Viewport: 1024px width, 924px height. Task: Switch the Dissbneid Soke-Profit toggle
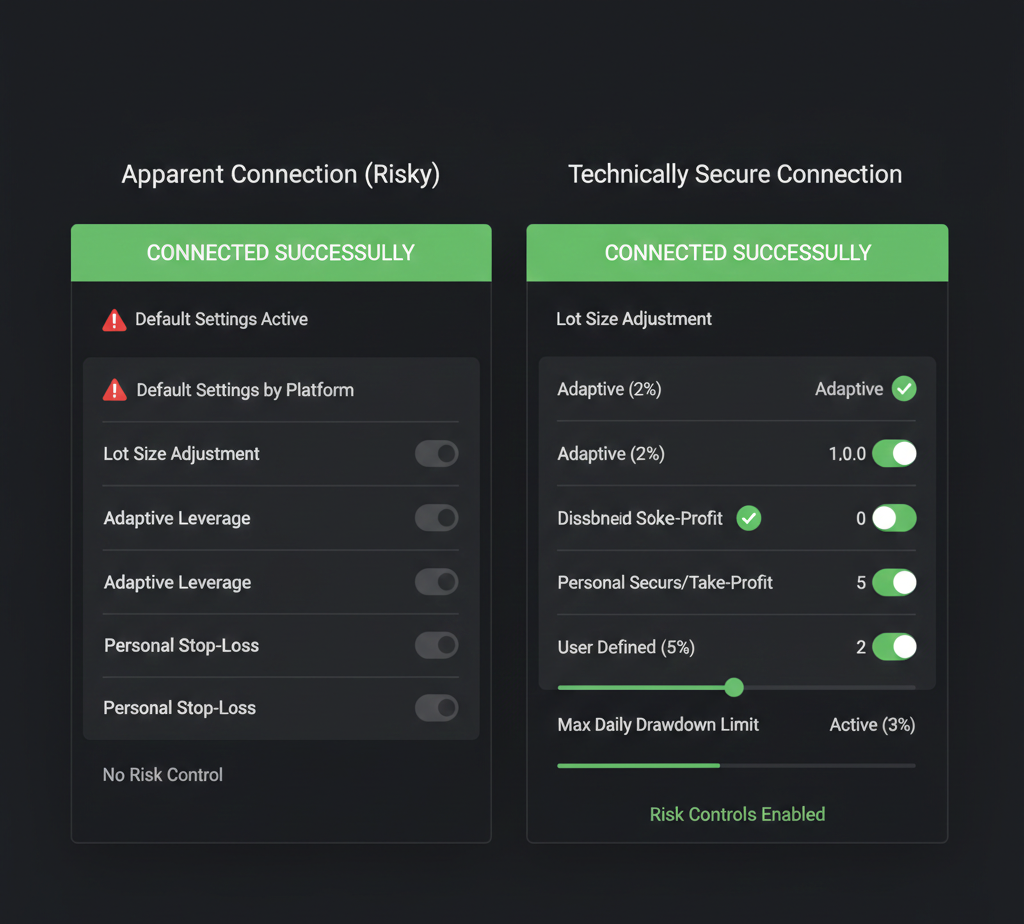point(894,518)
